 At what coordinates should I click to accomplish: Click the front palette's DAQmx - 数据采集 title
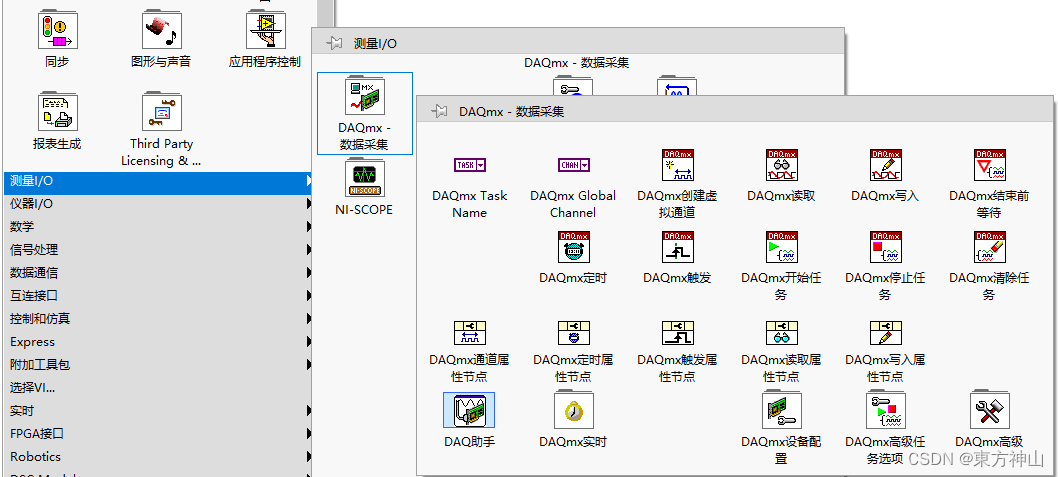(511, 111)
